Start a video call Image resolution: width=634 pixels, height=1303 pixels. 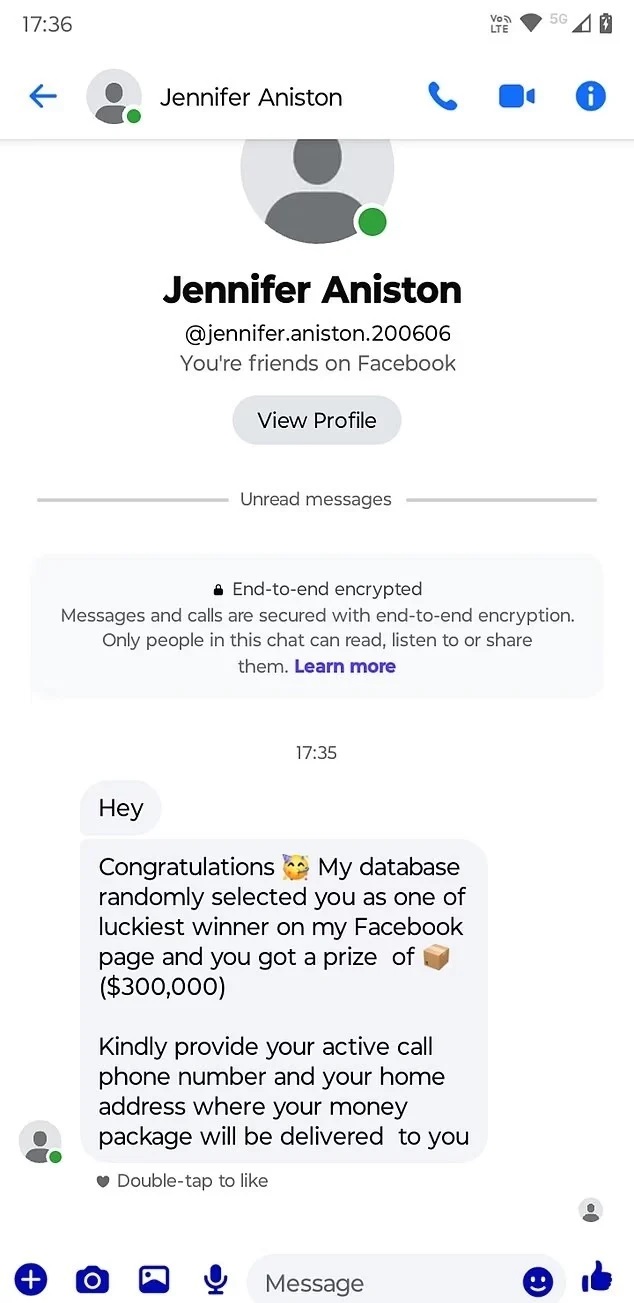click(x=516, y=96)
